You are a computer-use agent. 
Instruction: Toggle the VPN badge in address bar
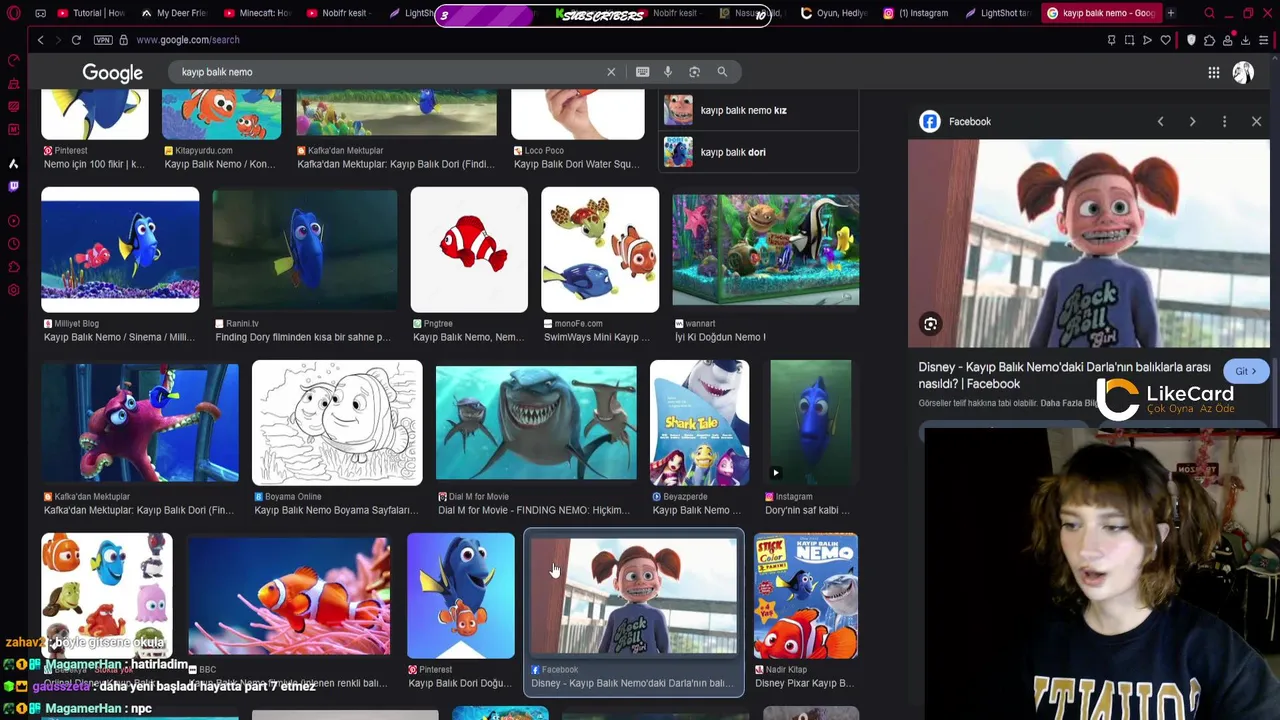(103, 40)
